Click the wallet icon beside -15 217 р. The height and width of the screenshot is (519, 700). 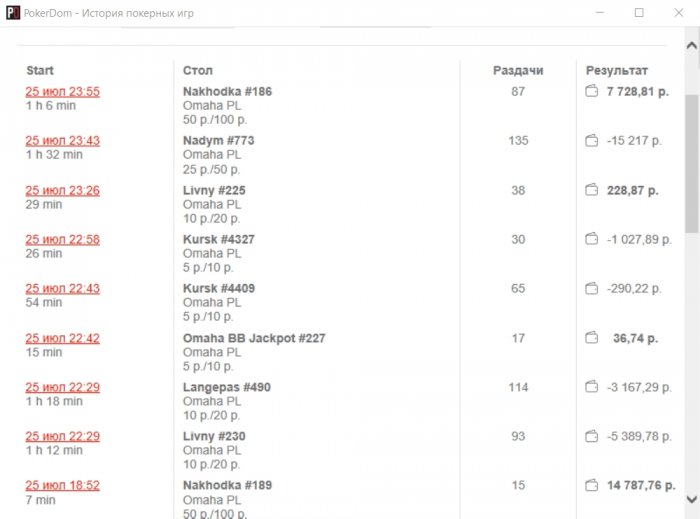[592, 141]
